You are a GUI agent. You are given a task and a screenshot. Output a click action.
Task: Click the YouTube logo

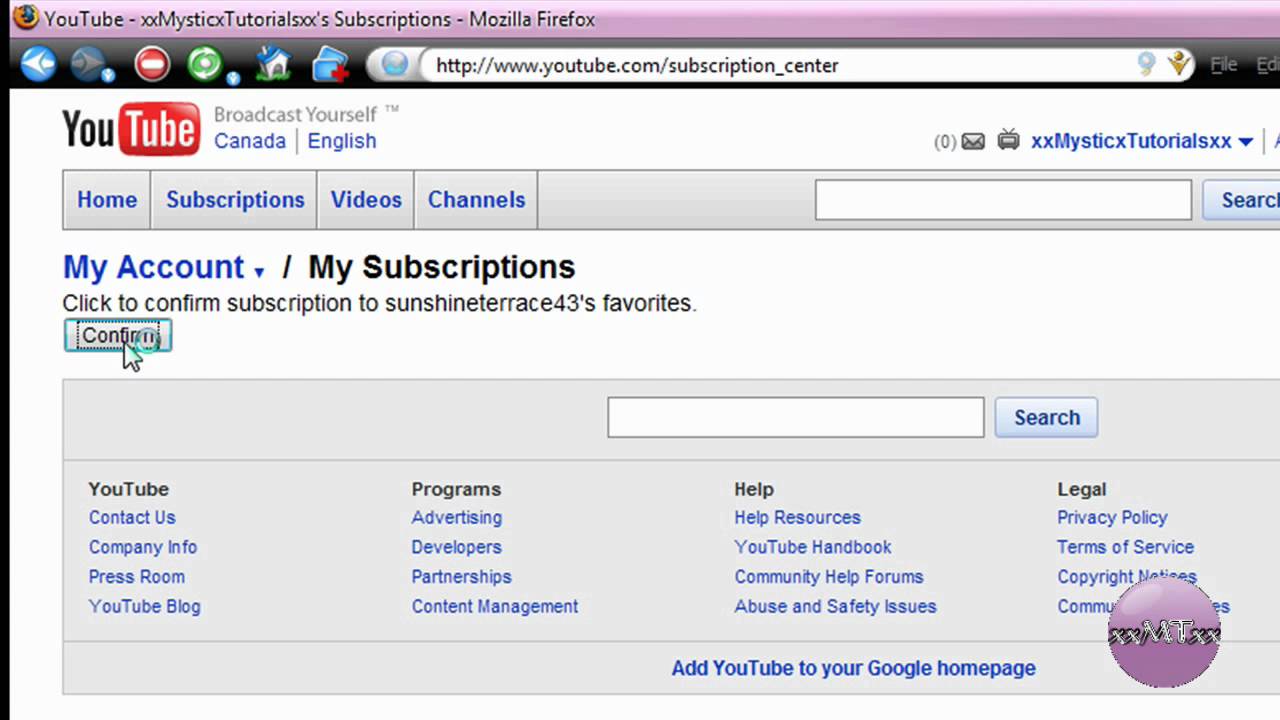coord(131,129)
